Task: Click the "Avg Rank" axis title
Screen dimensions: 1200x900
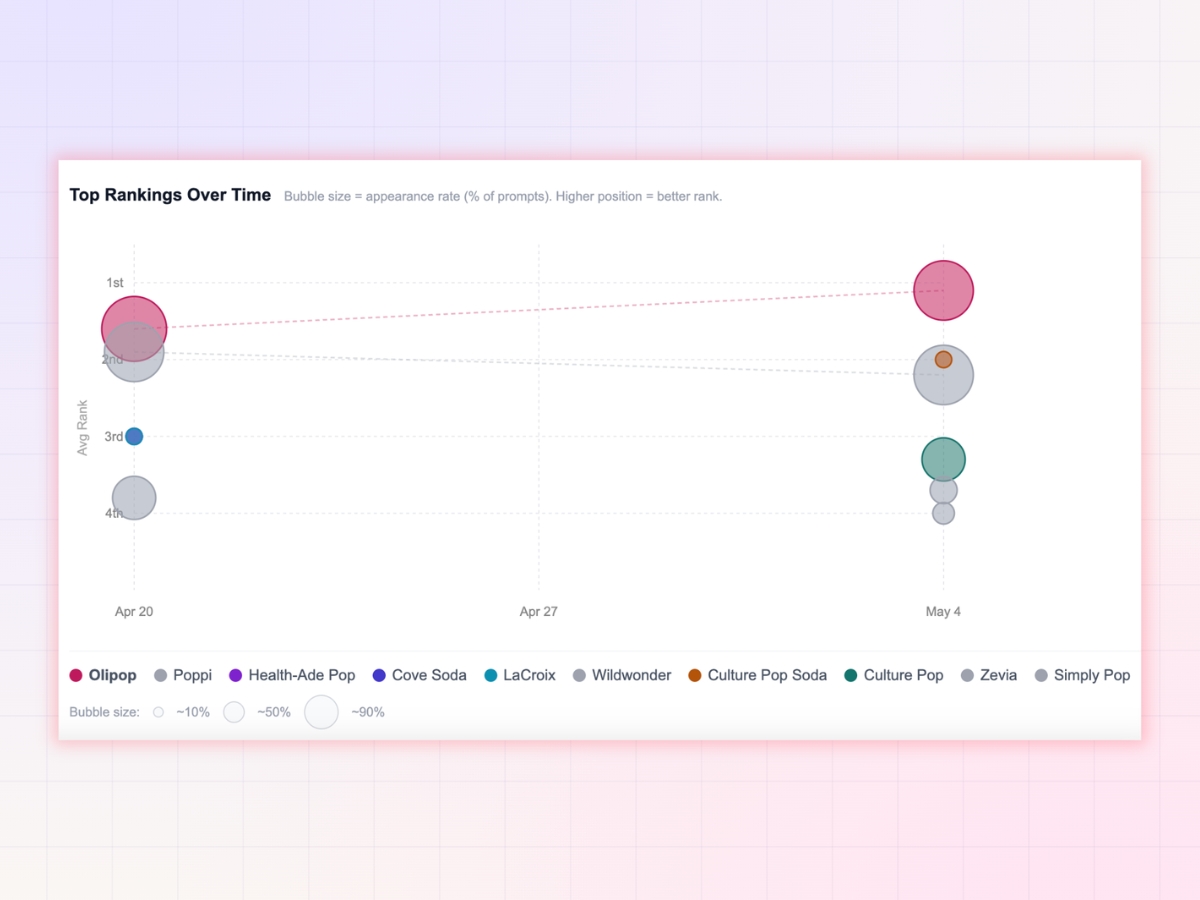Action: [83, 428]
